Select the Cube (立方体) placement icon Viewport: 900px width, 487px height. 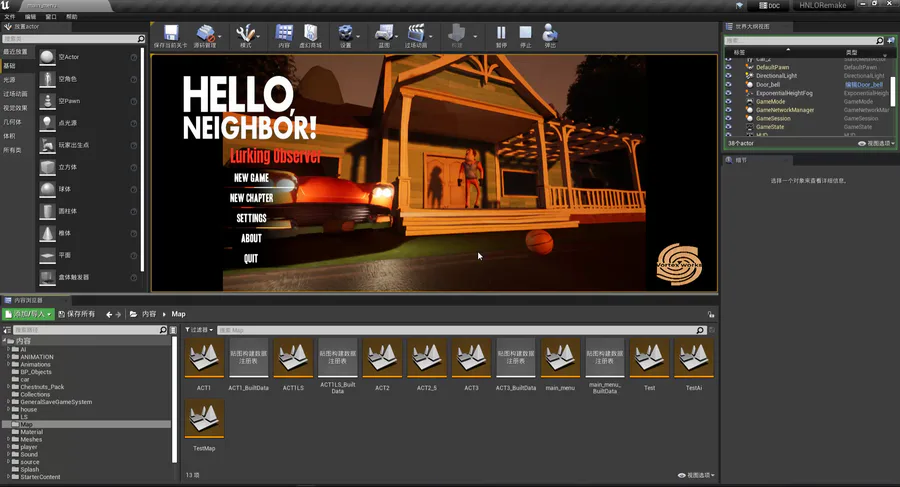(x=47, y=167)
